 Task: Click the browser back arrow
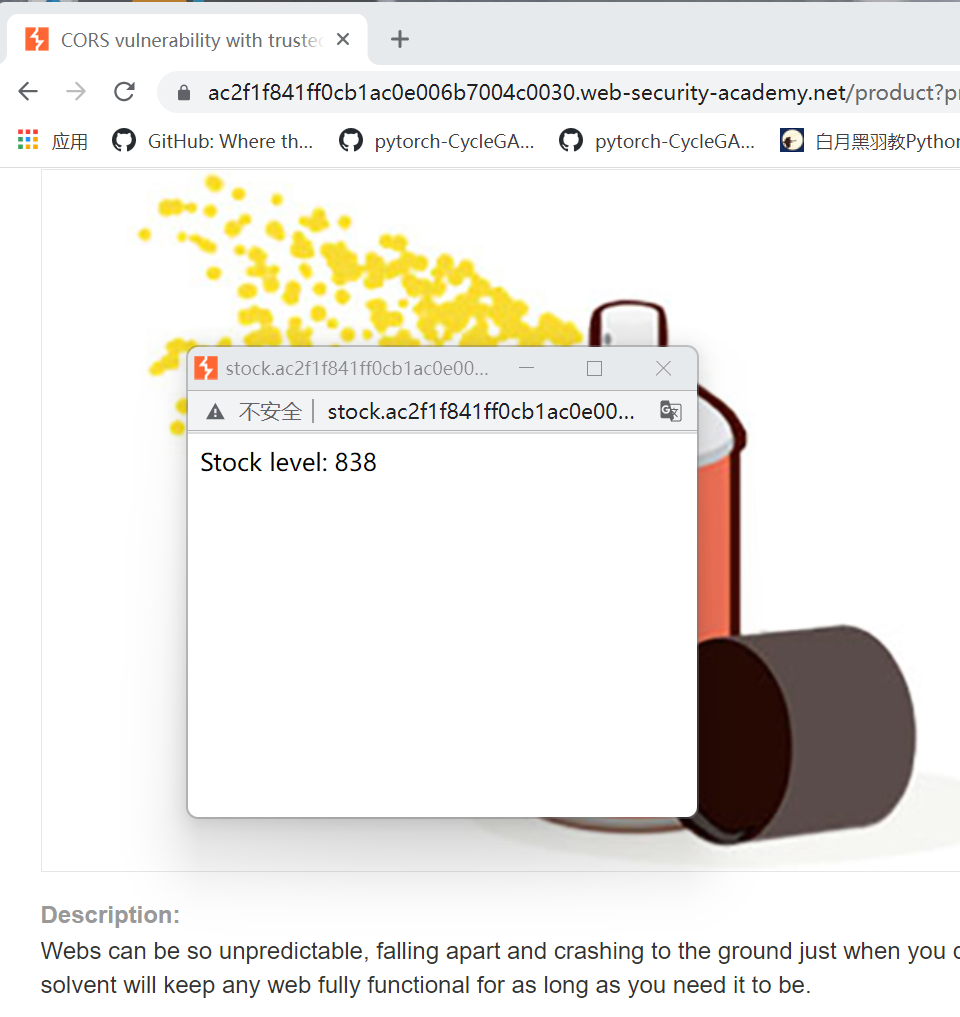point(28,91)
